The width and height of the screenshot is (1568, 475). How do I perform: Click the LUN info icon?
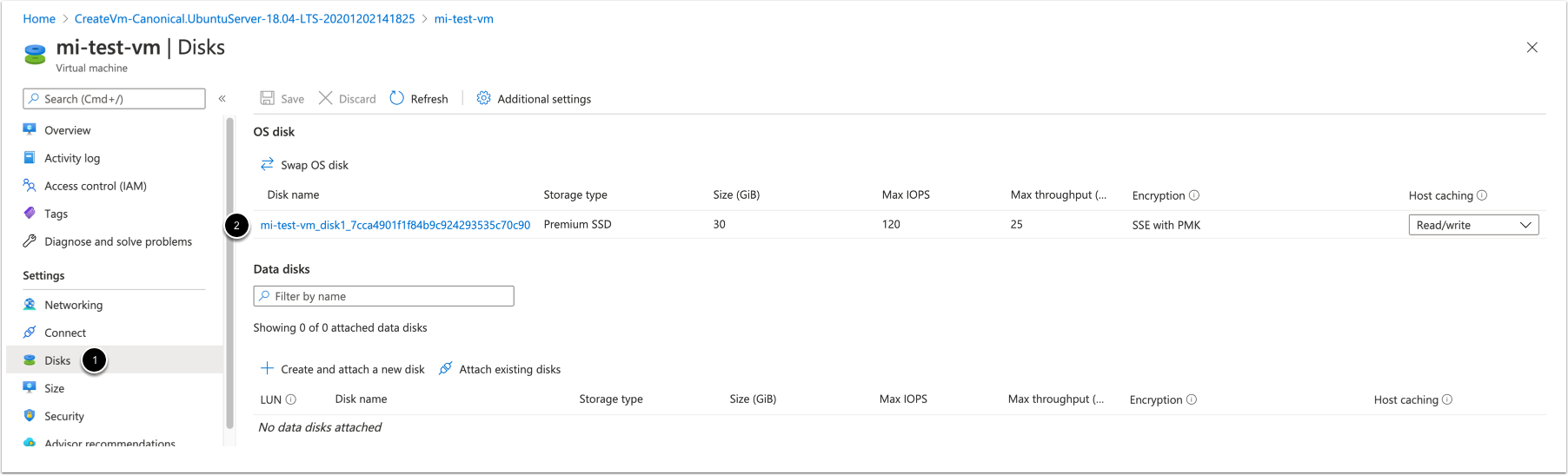coord(291,399)
